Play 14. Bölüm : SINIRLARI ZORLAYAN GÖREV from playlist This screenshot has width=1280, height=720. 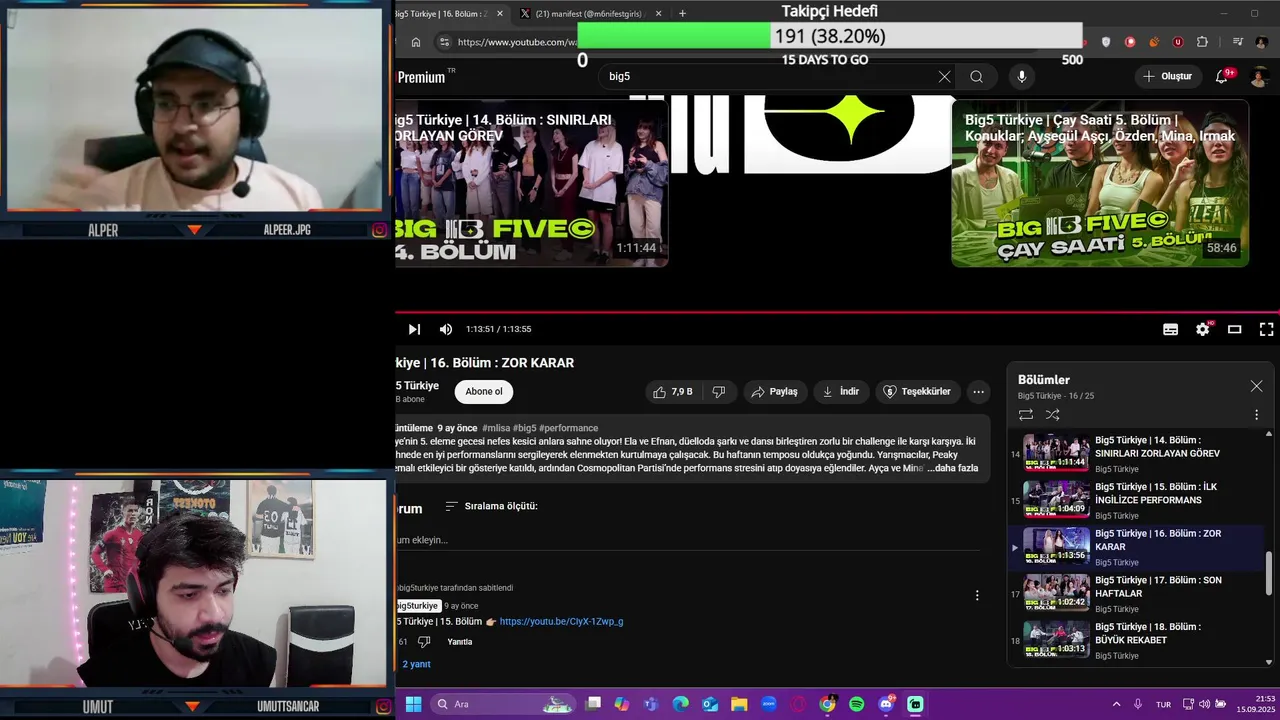click(x=1136, y=454)
